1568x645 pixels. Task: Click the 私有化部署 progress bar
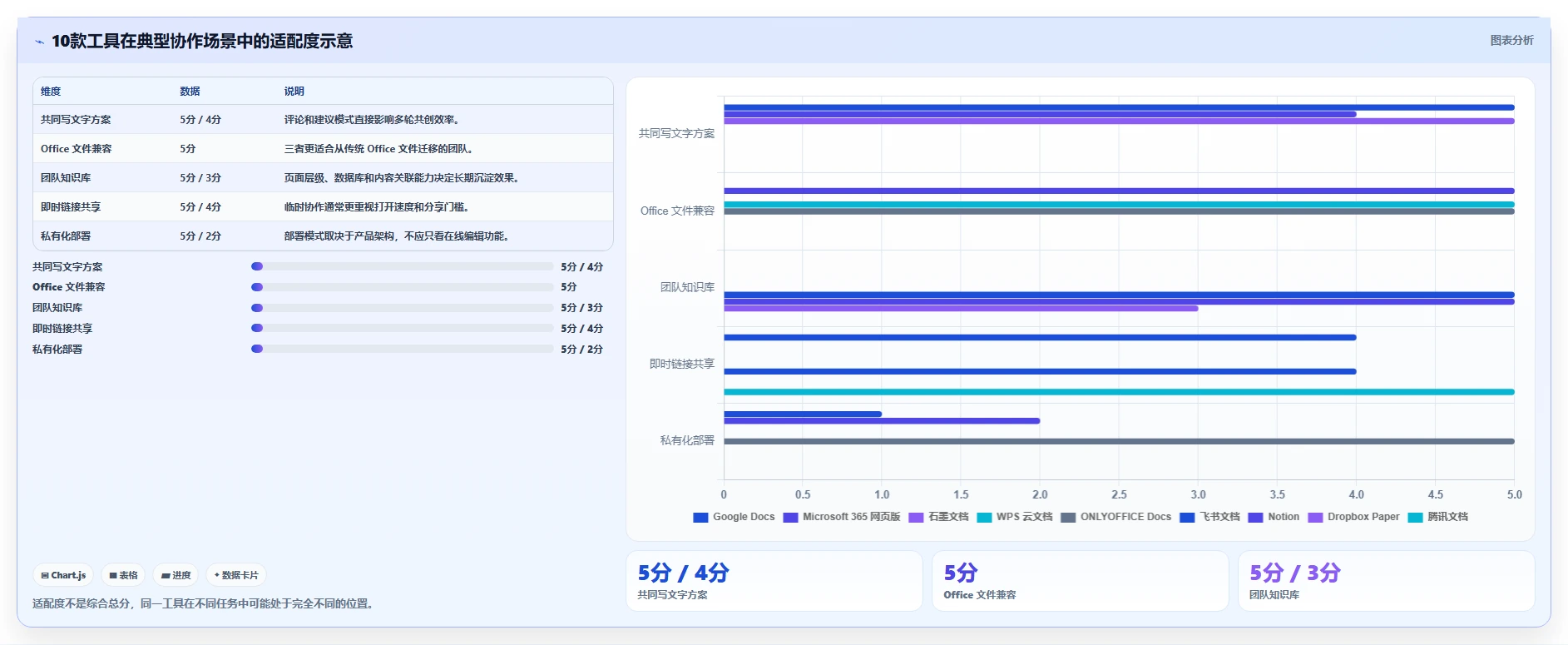click(402, 349)
